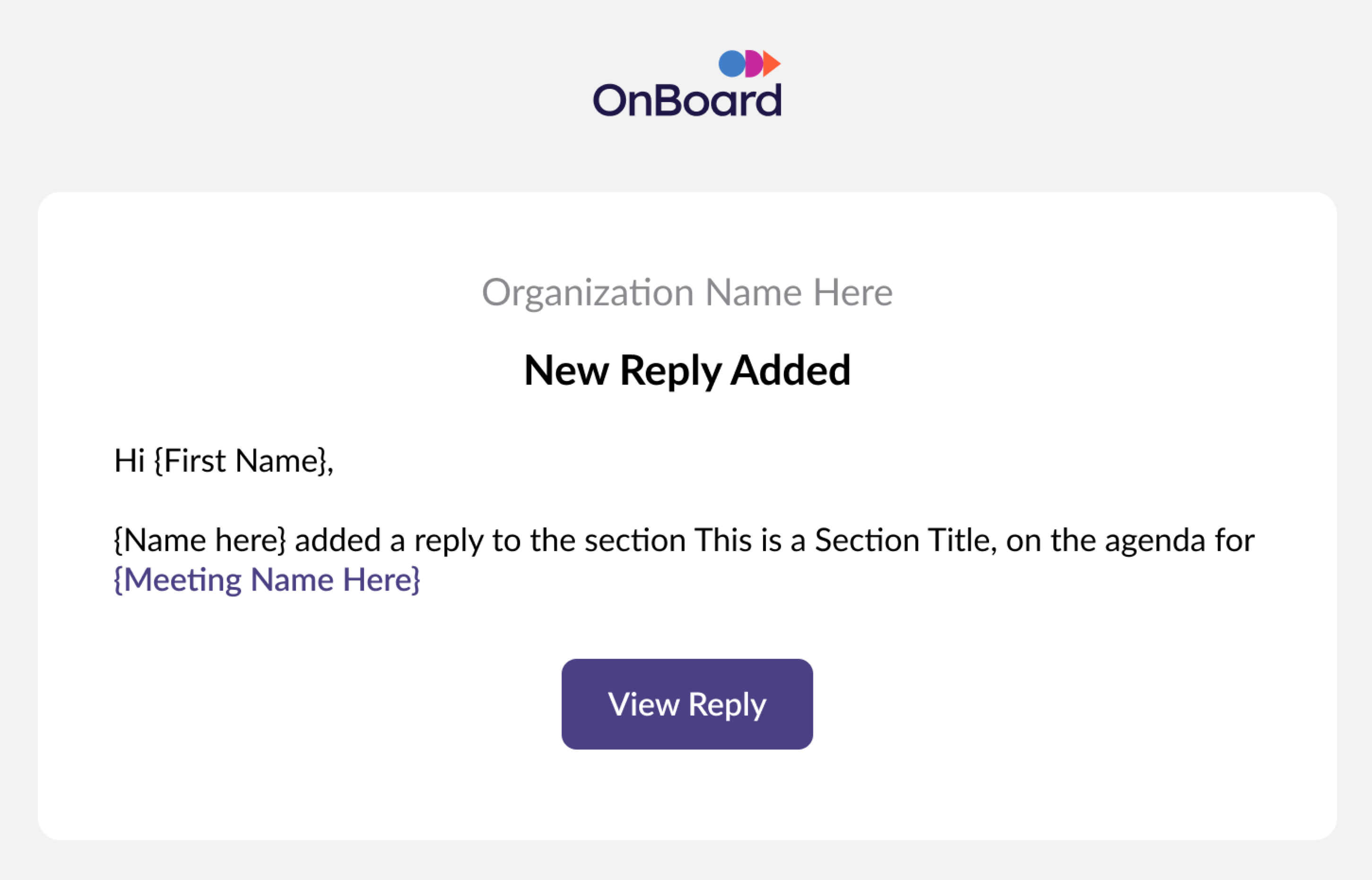This screenshot has height=880, width=1372.
Task: Click the magenta half-circle logo shape
Action: [755, 63]
